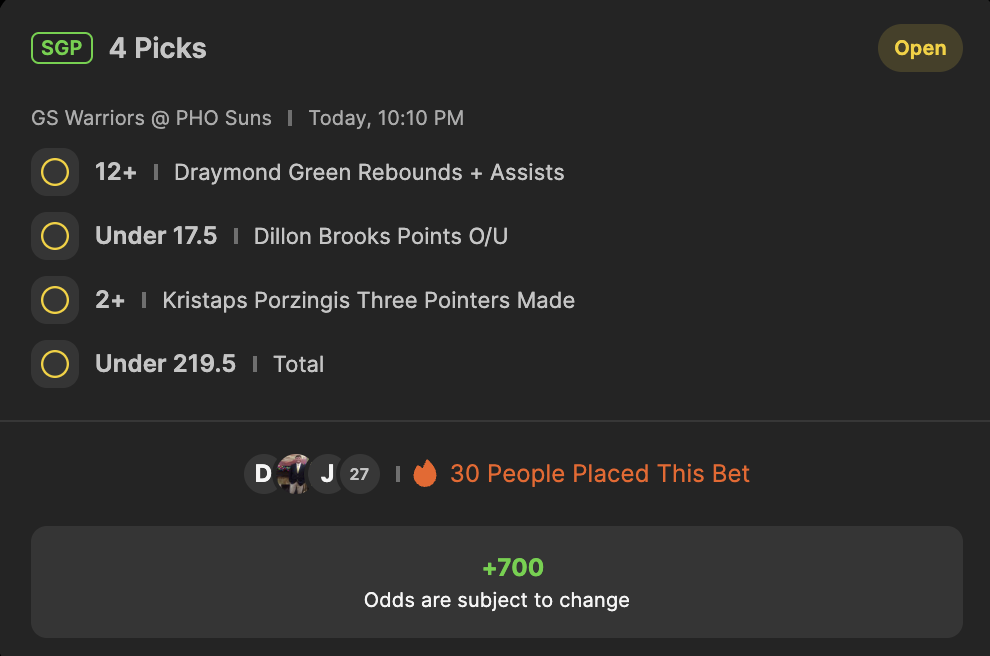Image resolution: width=990 pixels, height=656 pixels.
Task: Select Dillon Brooks Points O/U pick
Action: [x=381, y=236]
